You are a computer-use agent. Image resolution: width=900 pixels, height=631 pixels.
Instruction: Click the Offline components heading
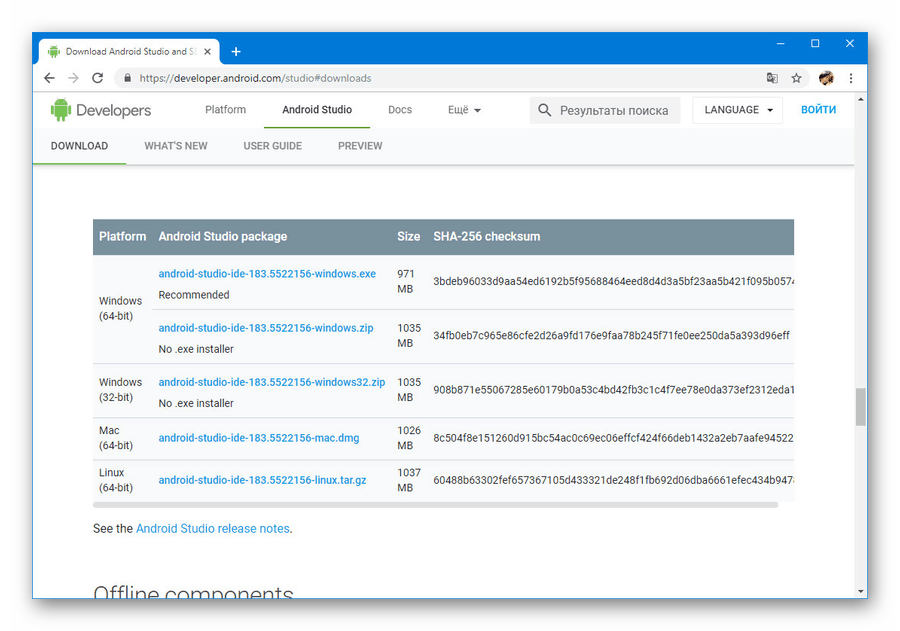pyautogui.click(x=193, y=591)
